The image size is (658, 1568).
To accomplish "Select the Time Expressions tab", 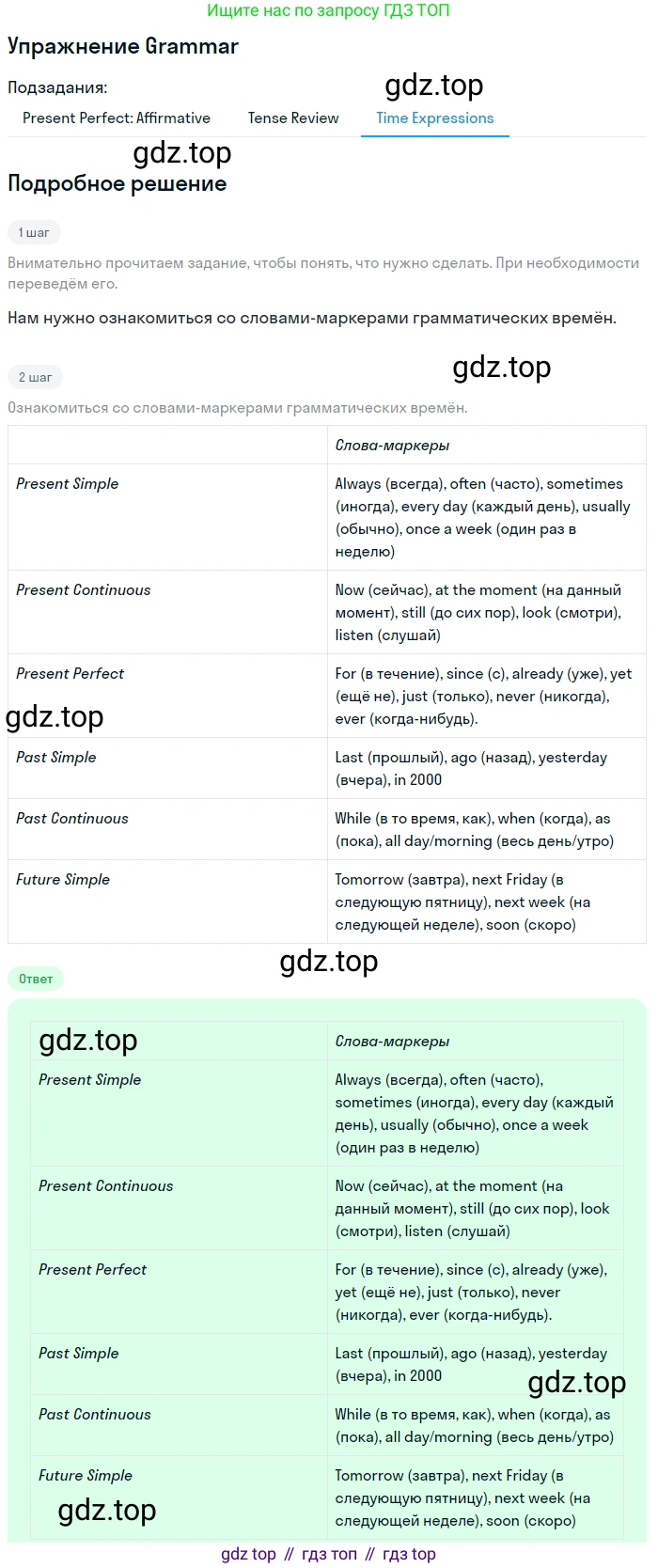I will [x=435, y=118].
